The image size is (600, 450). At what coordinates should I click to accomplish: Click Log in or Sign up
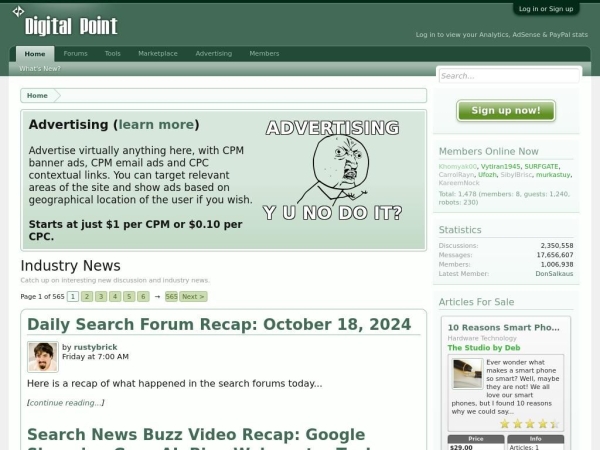point(546,9)
